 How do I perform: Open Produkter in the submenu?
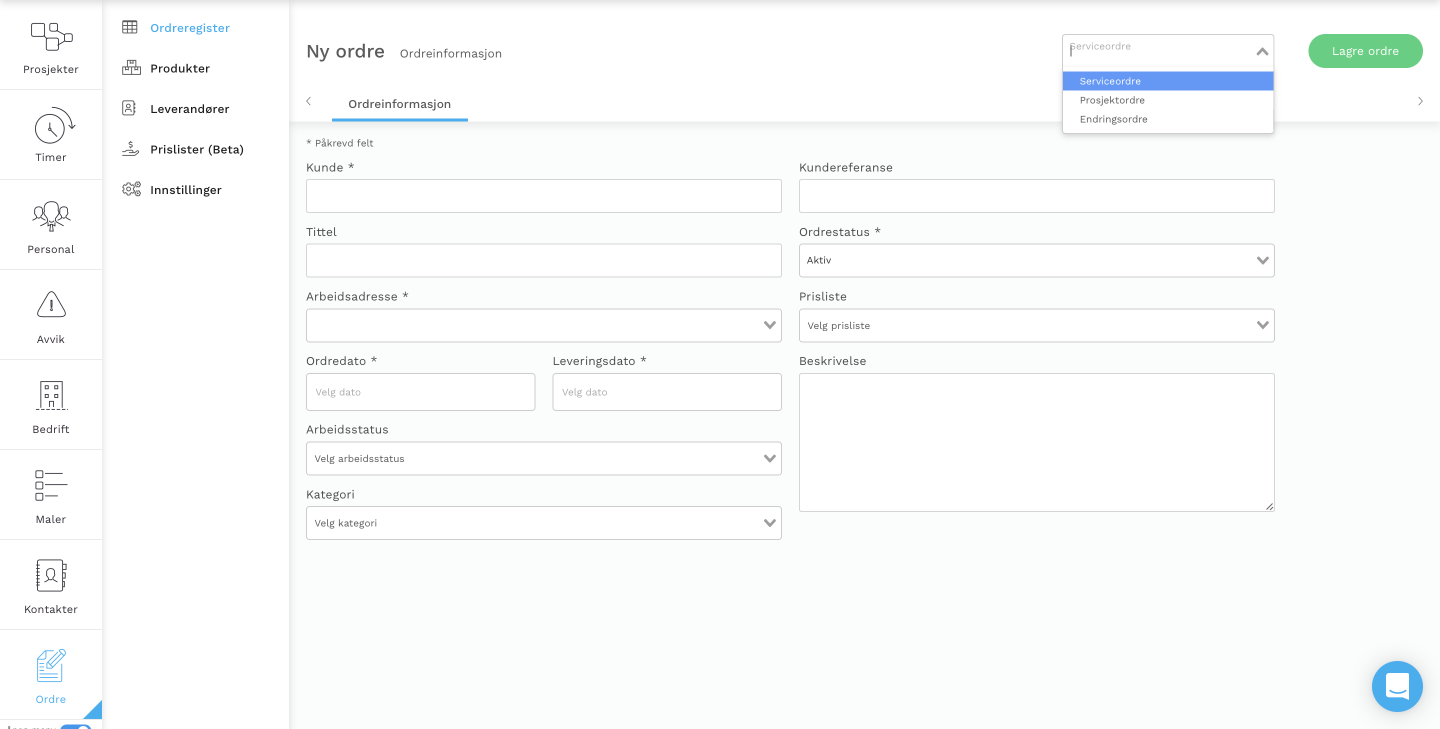(x=180, y=68)
